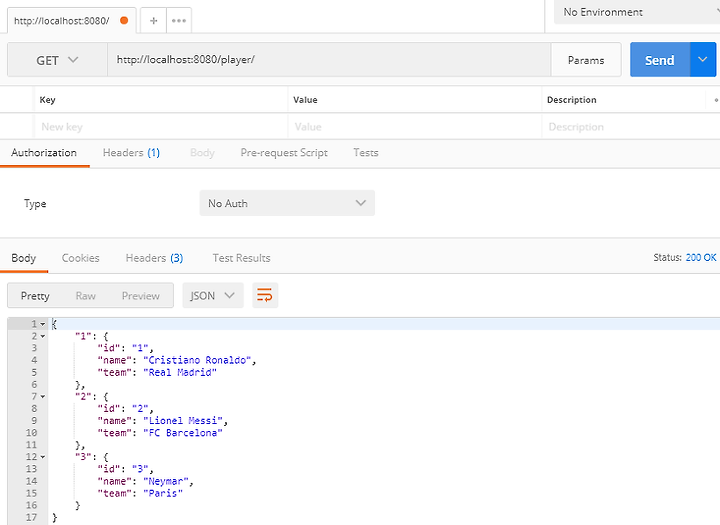Image resolution: width=720 pixels, height=525 pixels.
Task: Open the JSON format dropdown
Action: pyautogui.click(x=213, y=295)
